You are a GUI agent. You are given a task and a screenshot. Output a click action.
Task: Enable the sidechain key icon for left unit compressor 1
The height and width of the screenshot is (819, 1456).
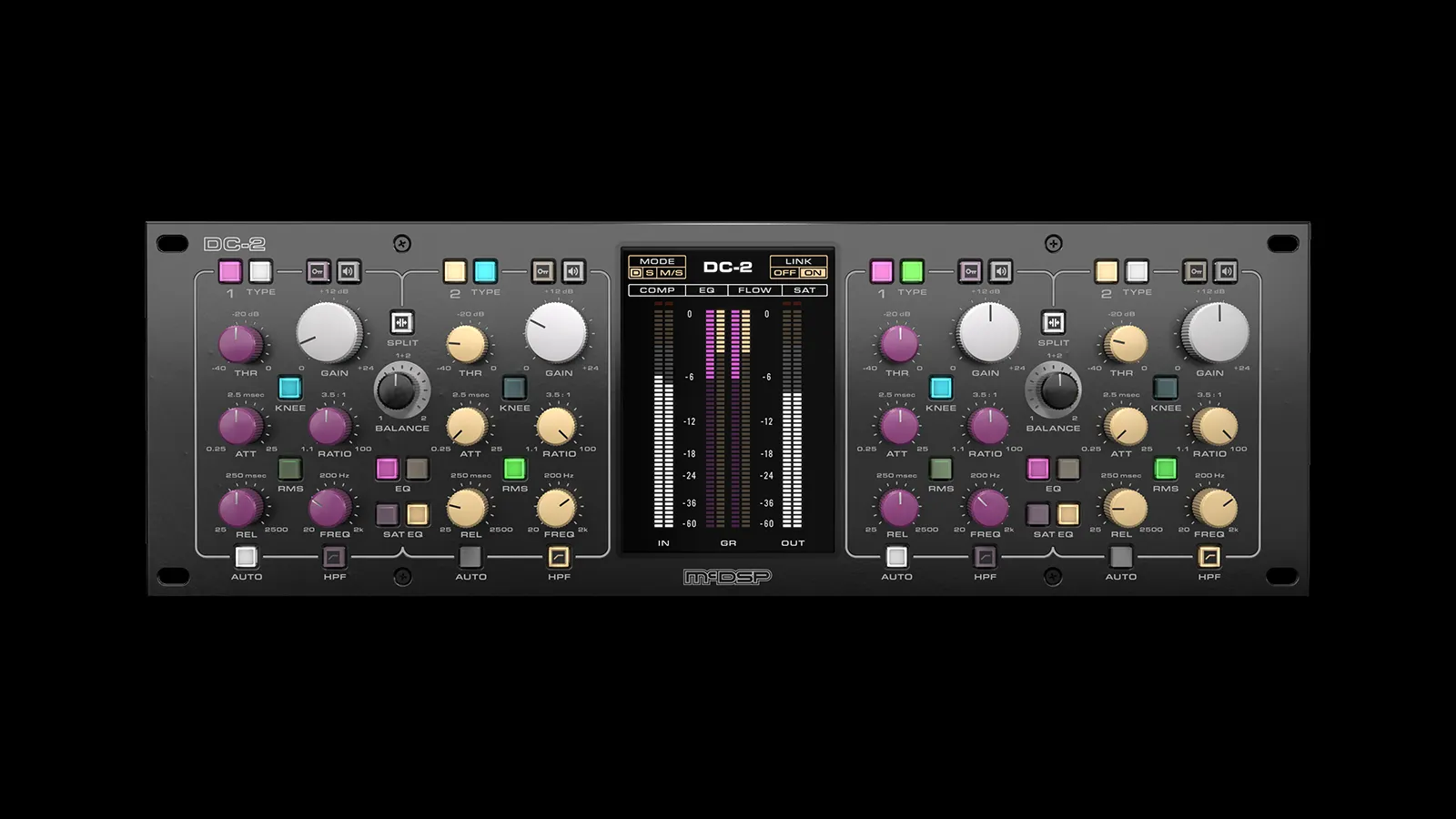pyautogui.click(x=318, y=271)
